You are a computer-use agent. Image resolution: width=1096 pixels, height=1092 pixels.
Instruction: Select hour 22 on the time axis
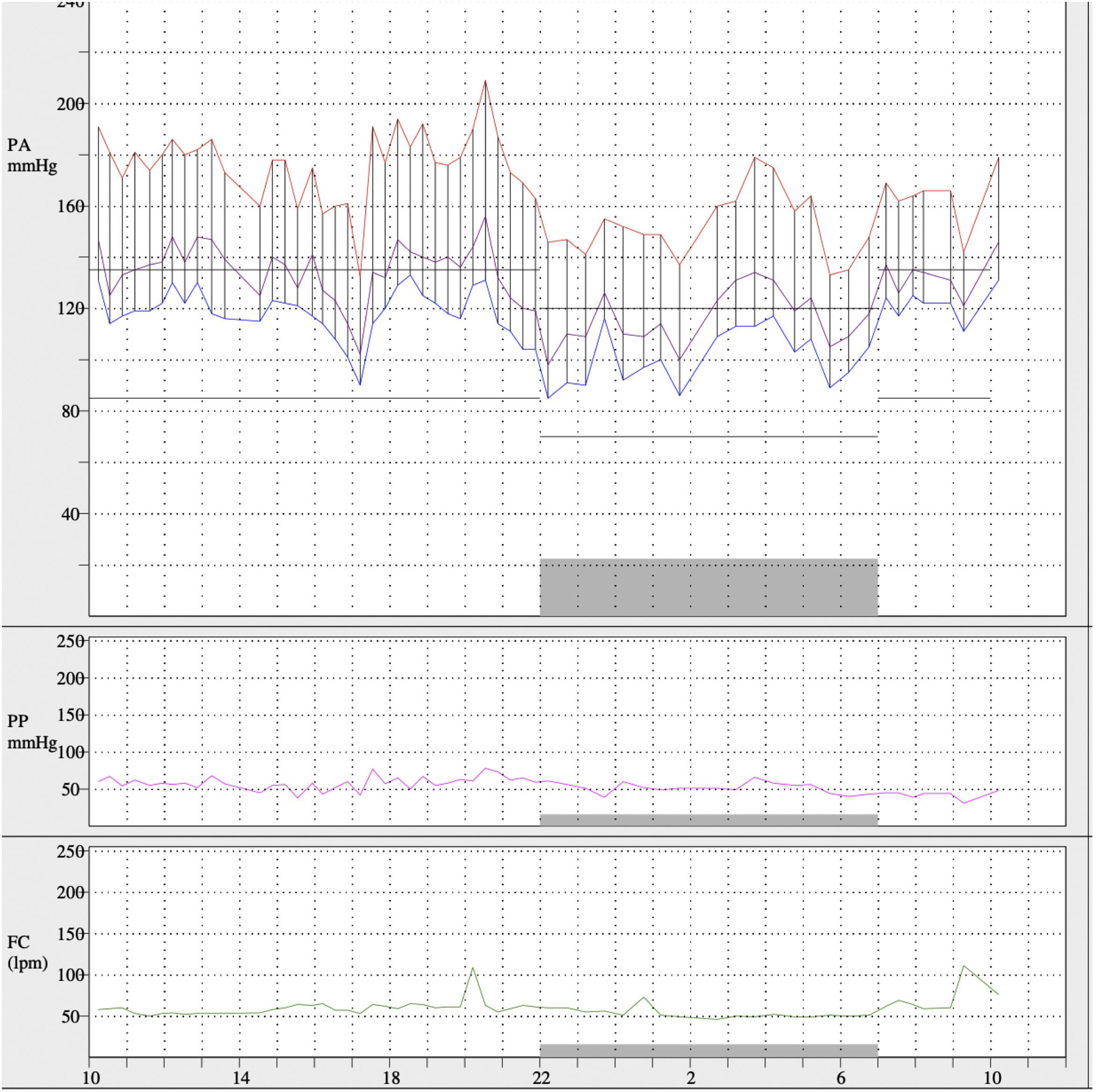click(x=541, y=1077)
